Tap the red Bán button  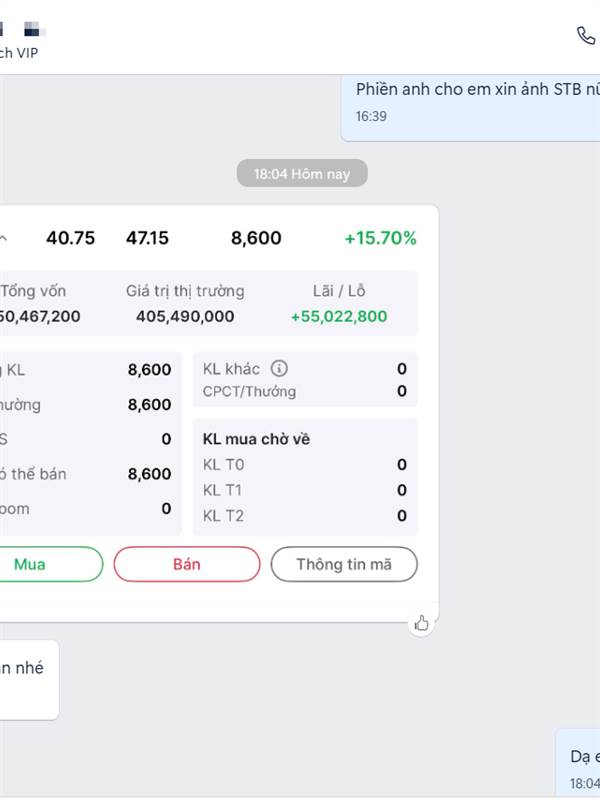pyautogui.click(x=187, y=564)
